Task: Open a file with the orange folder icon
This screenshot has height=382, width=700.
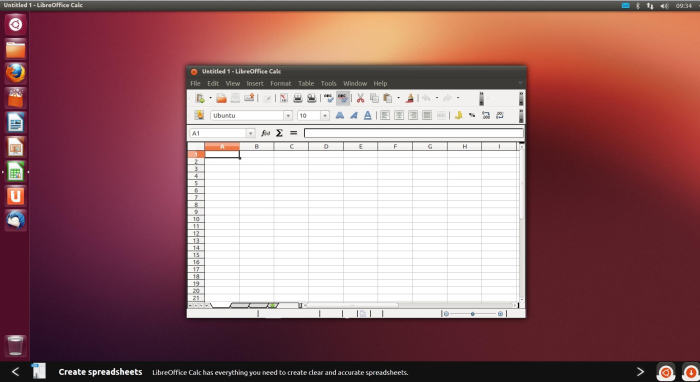Action: coord(221,98)
